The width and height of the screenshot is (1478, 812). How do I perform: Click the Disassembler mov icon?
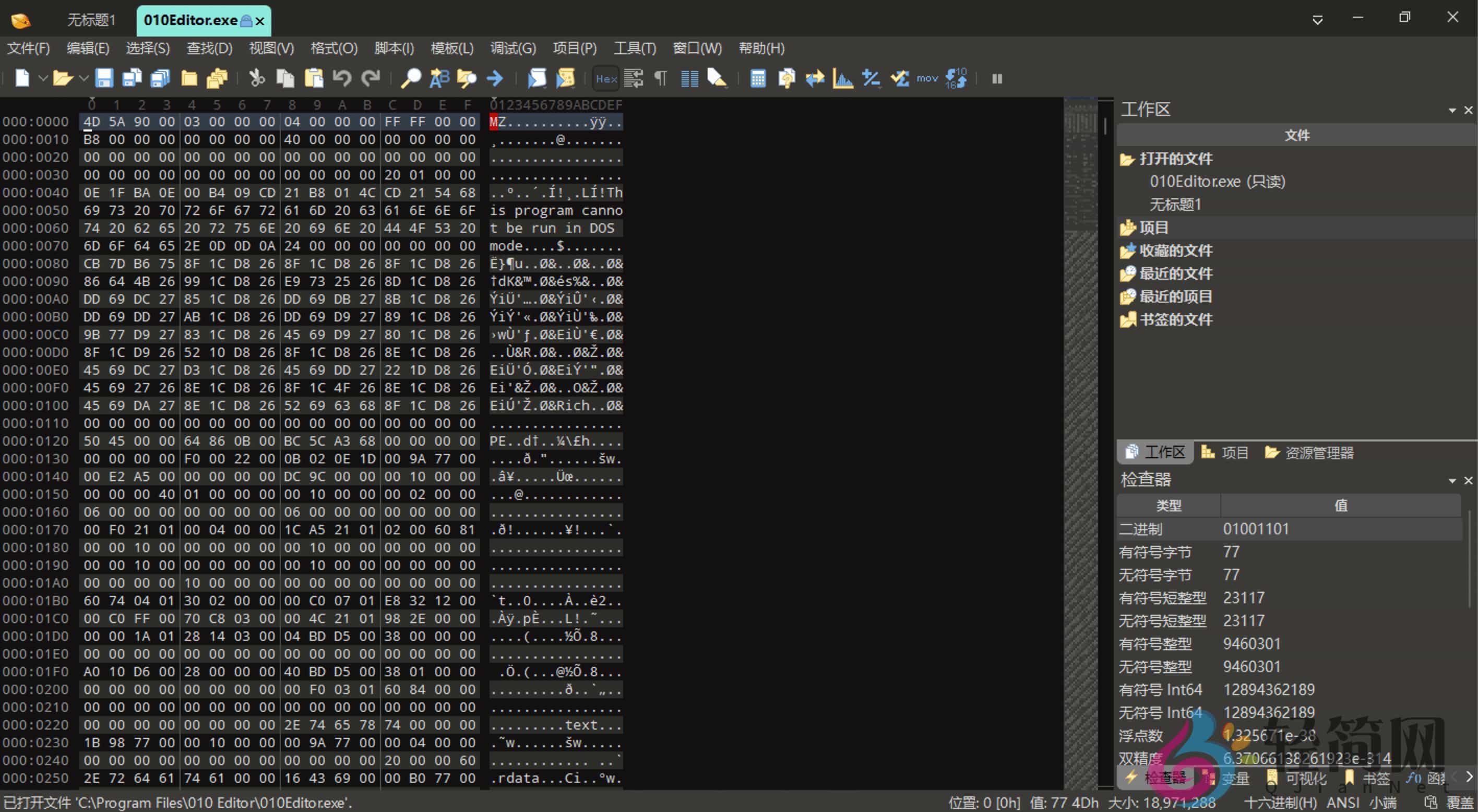coord(926,78)
